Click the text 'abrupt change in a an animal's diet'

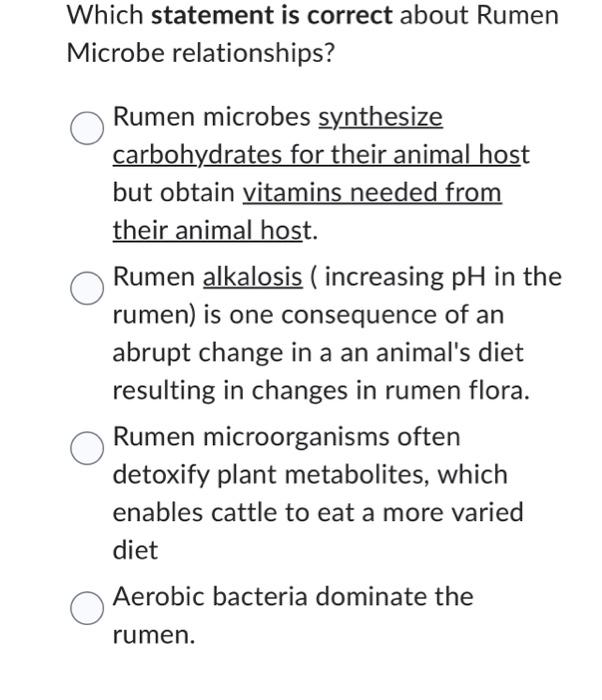coord(318,353)
